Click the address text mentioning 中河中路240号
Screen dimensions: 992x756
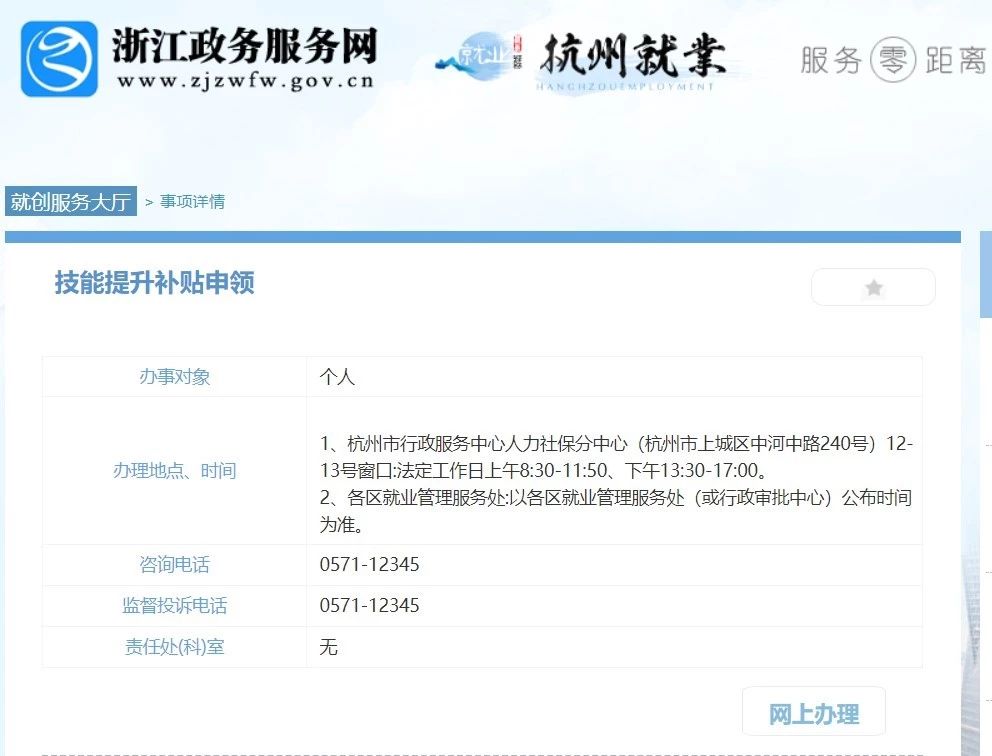(x=760, y=444)
